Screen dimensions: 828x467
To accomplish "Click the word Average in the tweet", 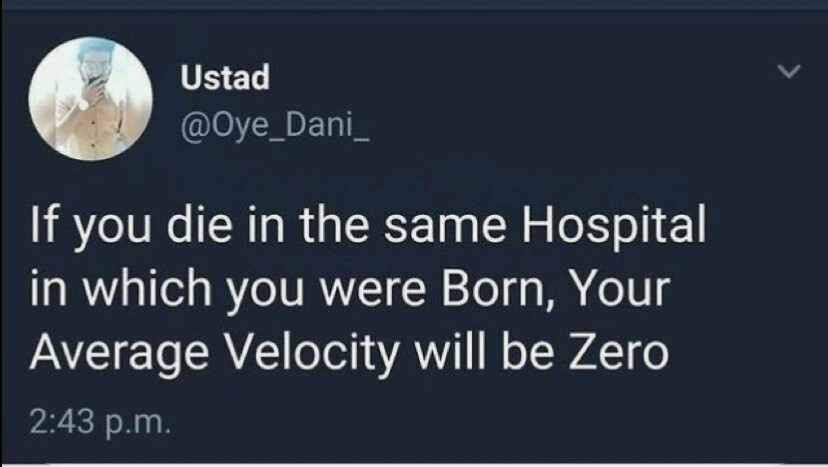I will [x=119, y=354].
